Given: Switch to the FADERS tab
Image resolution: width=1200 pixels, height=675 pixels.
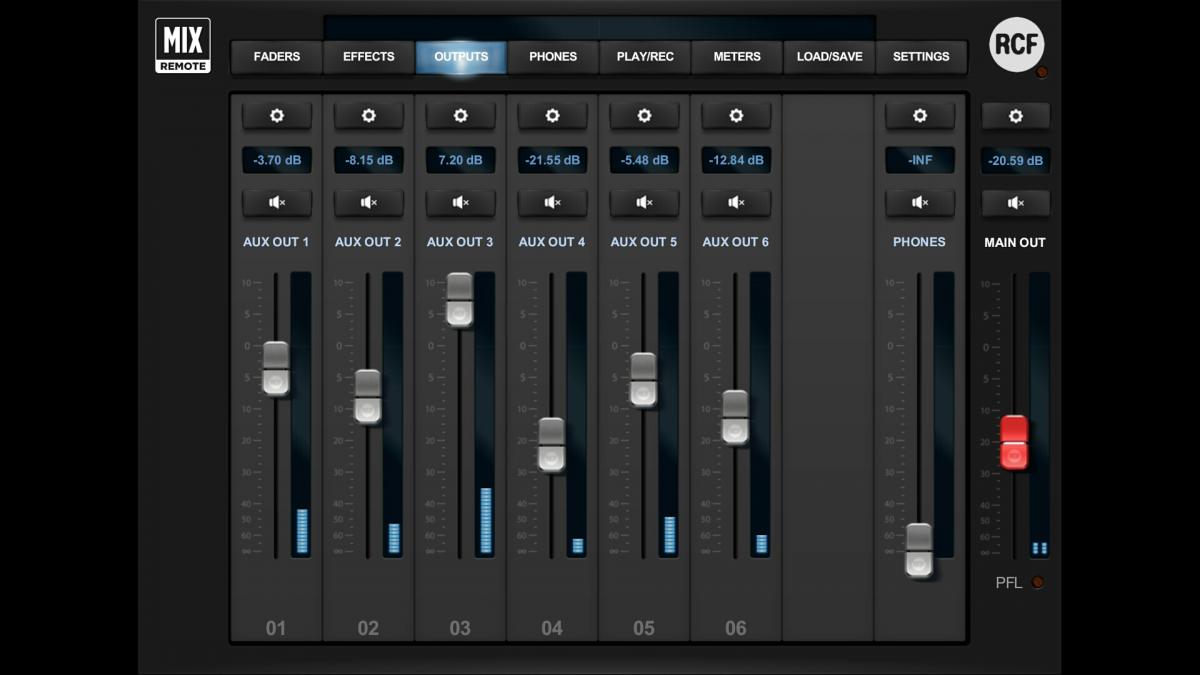Looking at the screenshot, I should [x=277, y=57].
